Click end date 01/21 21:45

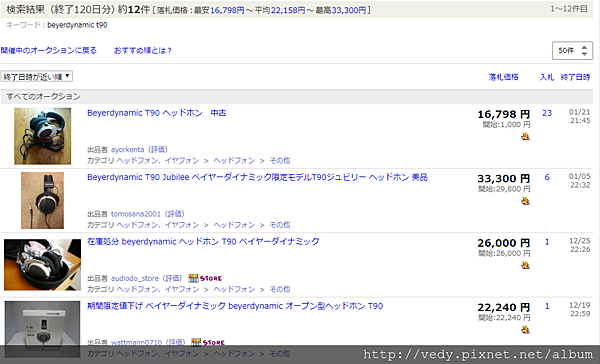(580, 116)
